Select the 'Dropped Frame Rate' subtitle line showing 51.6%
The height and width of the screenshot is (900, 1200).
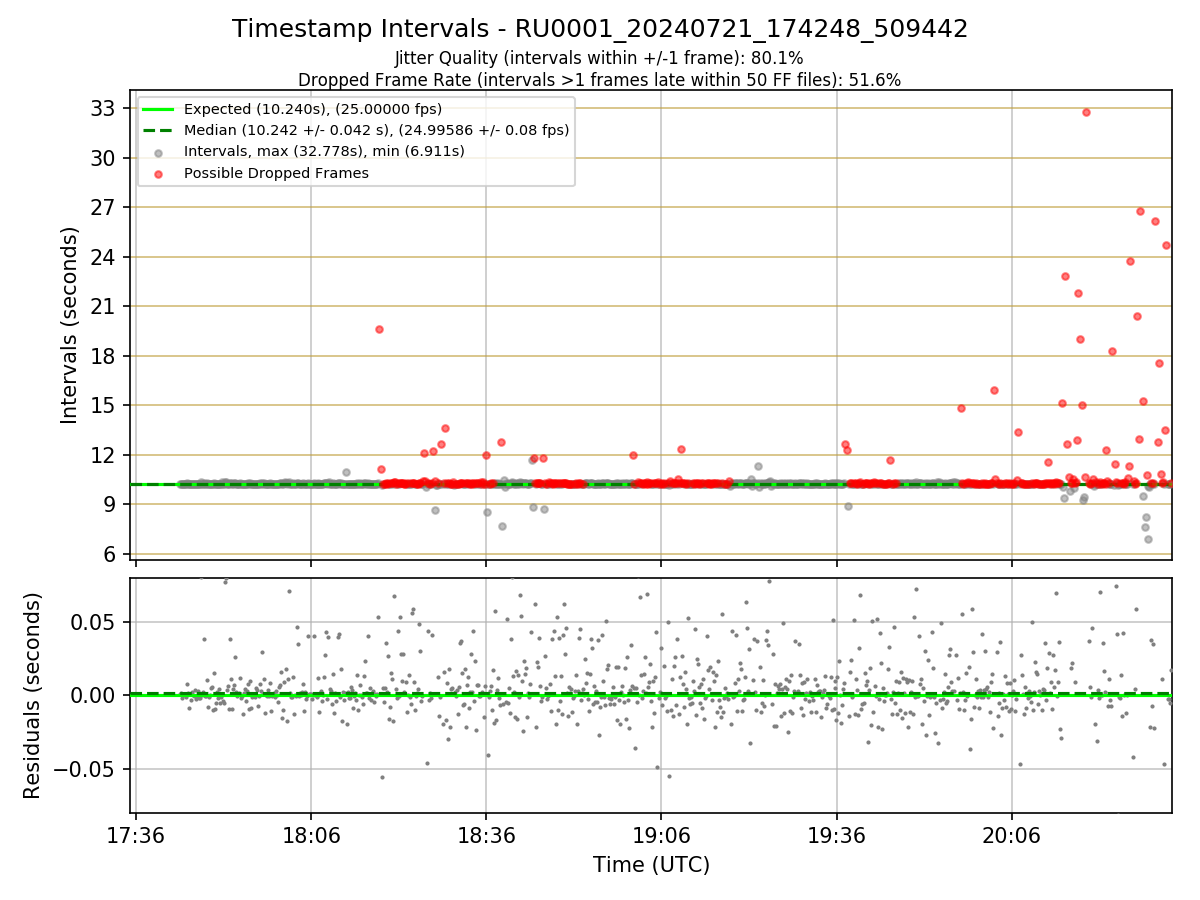point(599,80)
